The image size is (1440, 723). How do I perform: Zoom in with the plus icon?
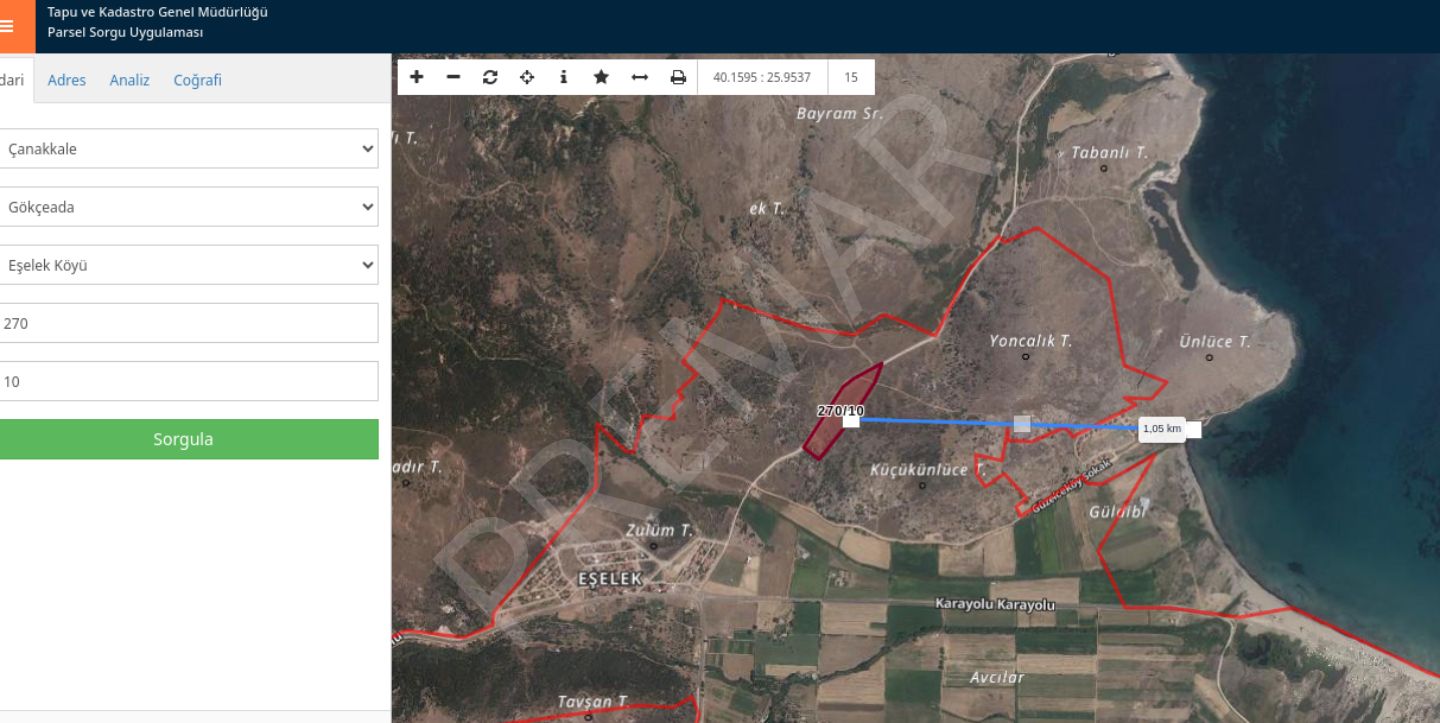[x=417, y=77]
